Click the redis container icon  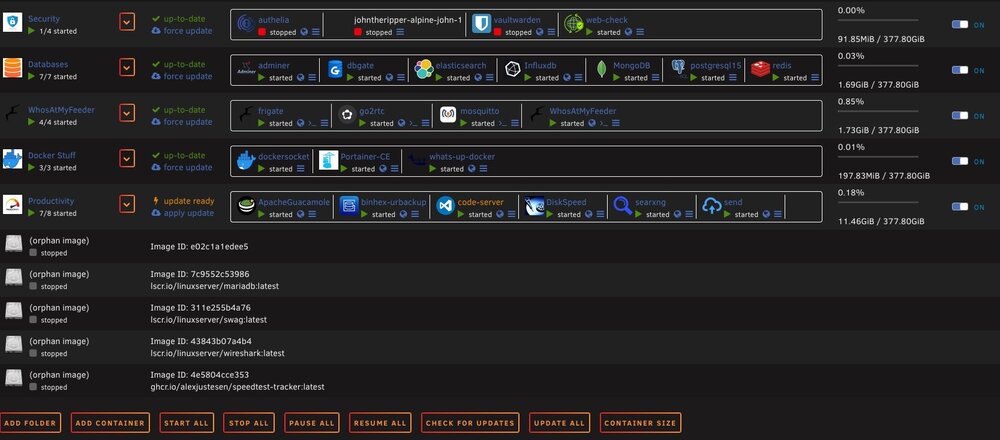pyautogui.click(x=760, y=70)
